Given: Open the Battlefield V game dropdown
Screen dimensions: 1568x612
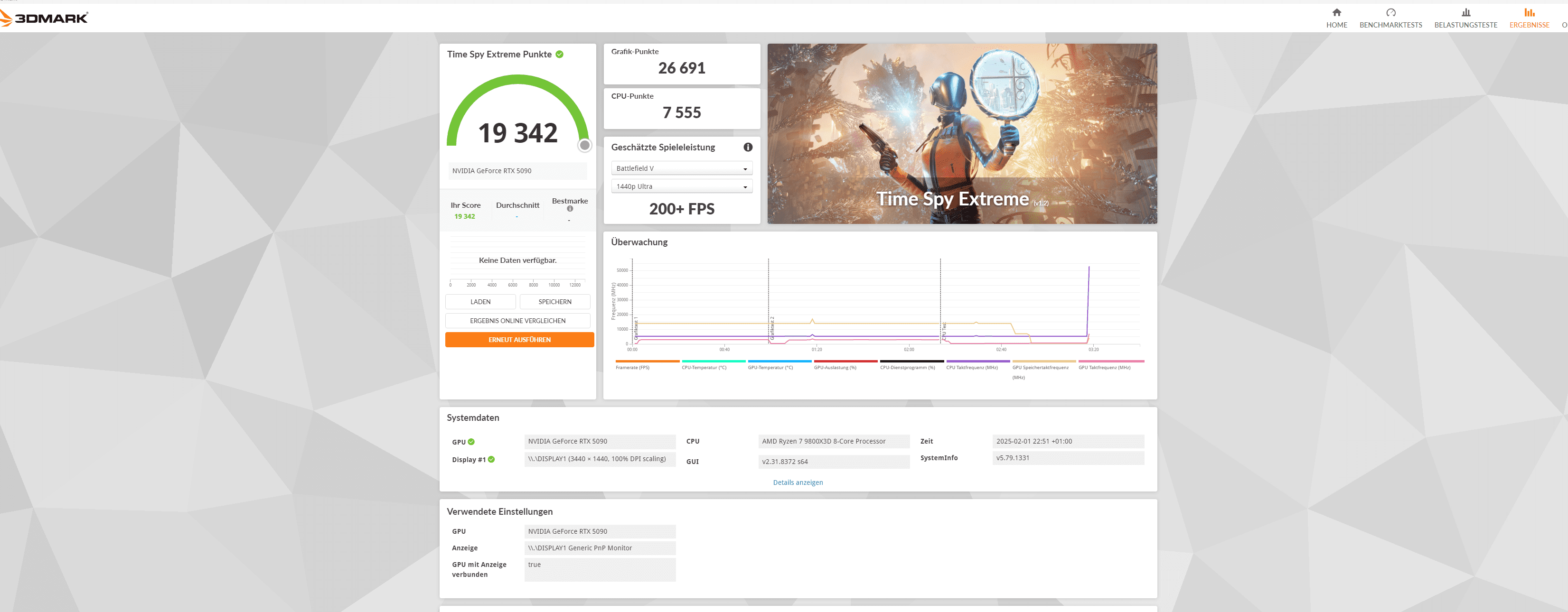Looking at the screenshot, I should point(682,168).
